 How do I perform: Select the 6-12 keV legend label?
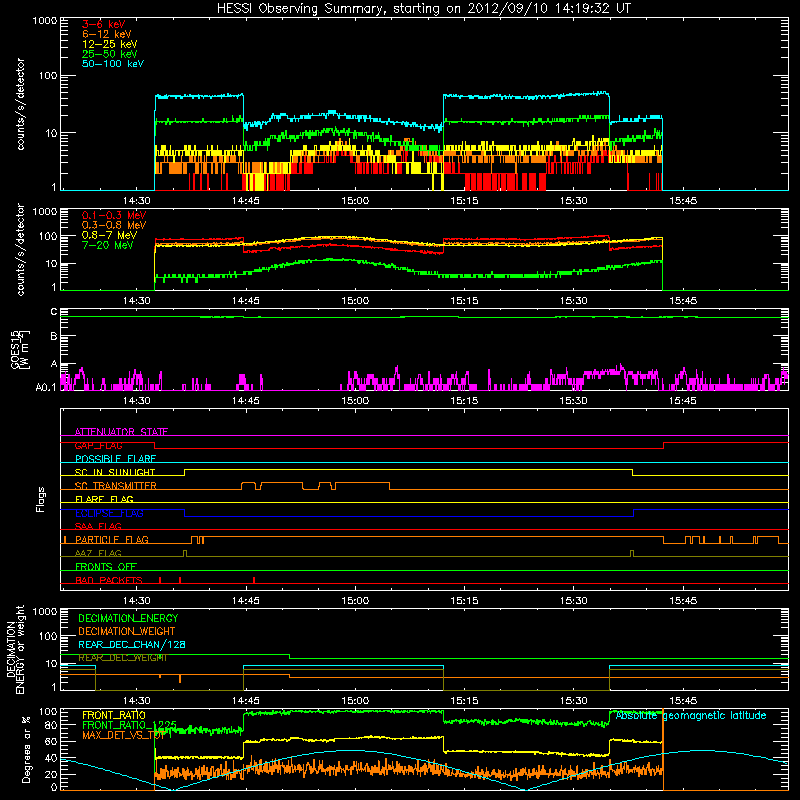[x=107, y=34]
